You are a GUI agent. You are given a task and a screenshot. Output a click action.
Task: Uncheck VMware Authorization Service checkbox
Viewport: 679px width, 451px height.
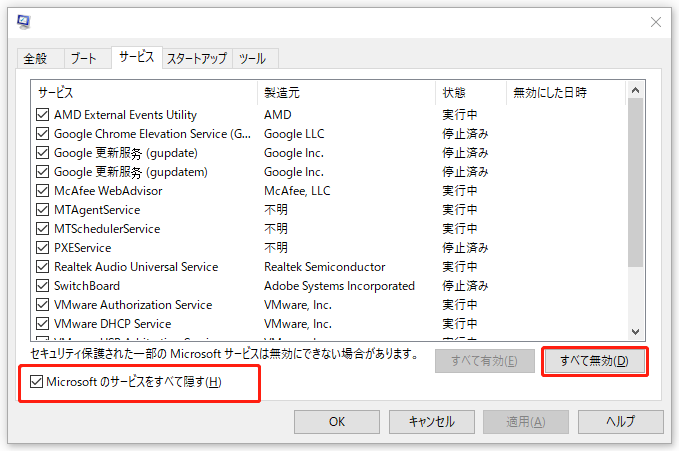click(x=42, y=305)
